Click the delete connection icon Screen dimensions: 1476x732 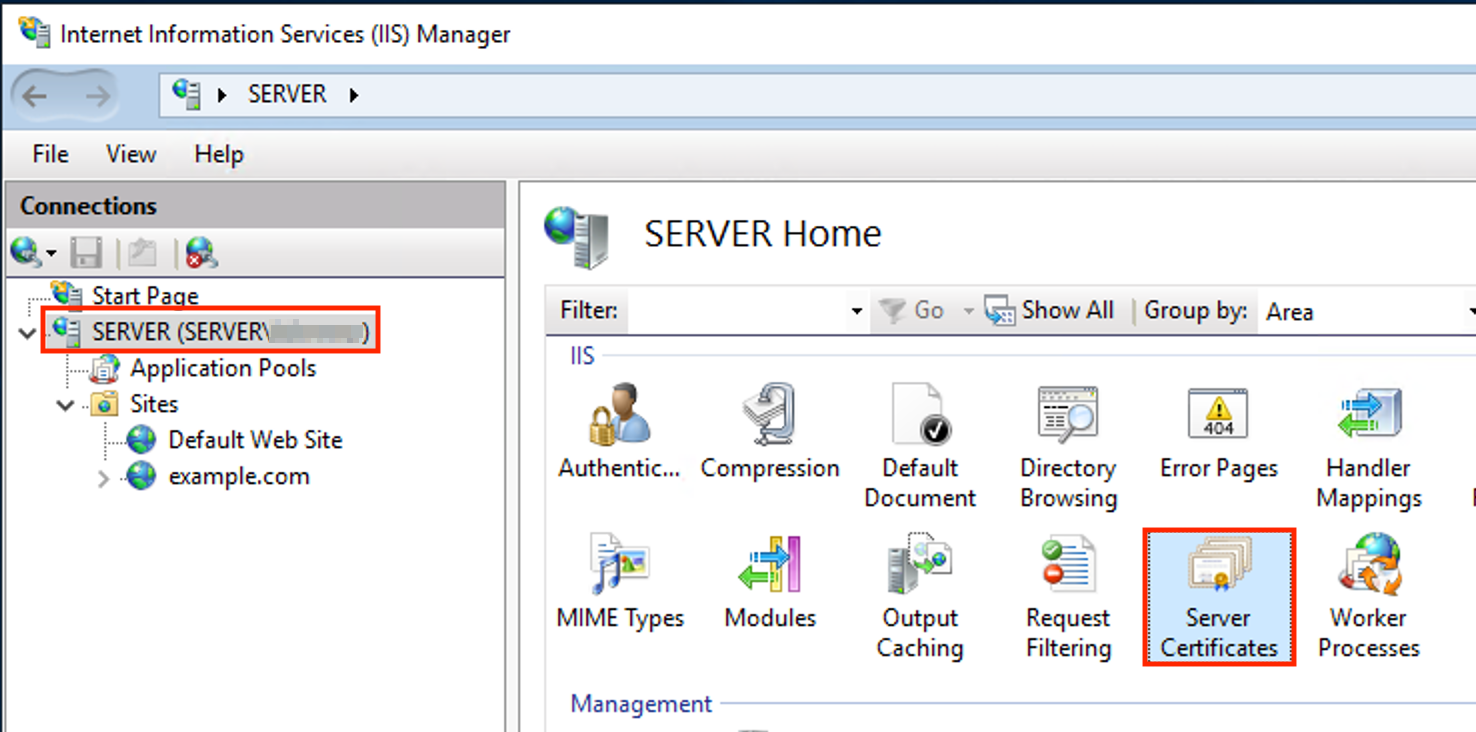coord(200,252)
